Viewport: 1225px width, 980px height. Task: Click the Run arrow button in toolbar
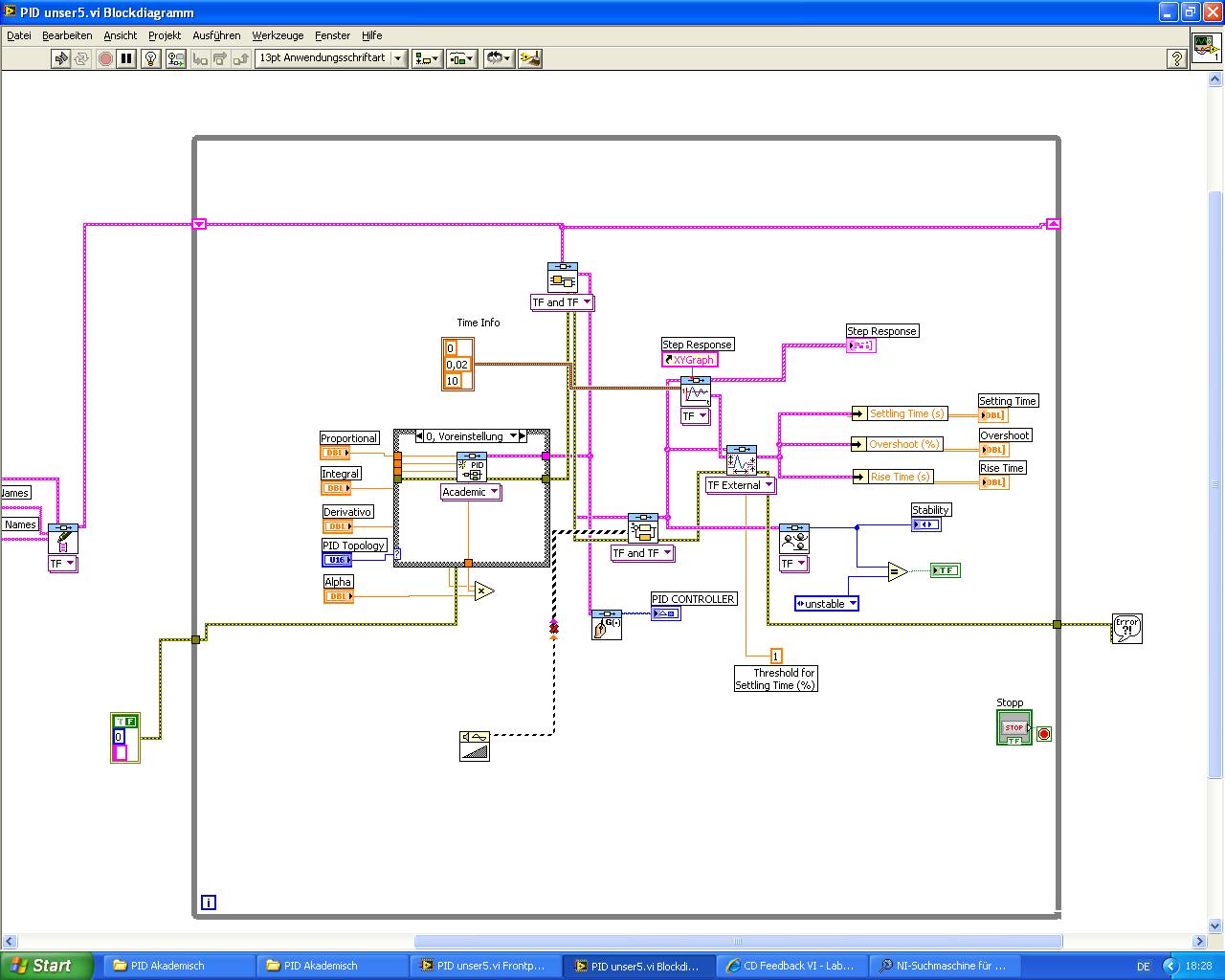pos(61,58)
